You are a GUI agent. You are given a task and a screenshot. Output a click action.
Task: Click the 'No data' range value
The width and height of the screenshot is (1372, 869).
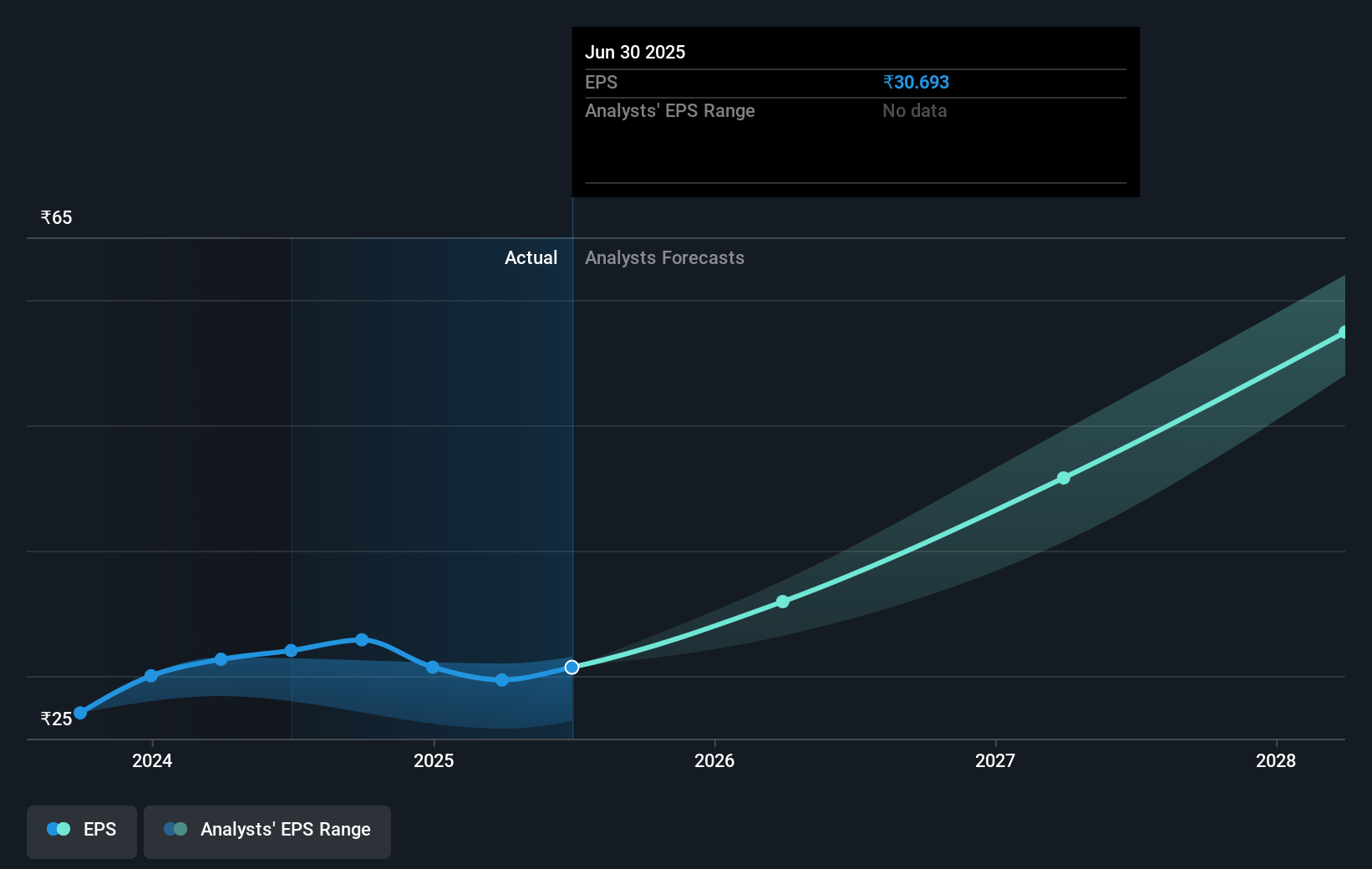pos(914,110)
